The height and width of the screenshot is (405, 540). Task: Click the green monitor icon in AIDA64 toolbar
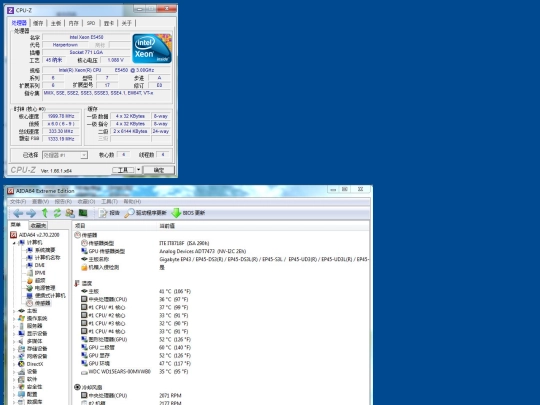coord(83,213)
